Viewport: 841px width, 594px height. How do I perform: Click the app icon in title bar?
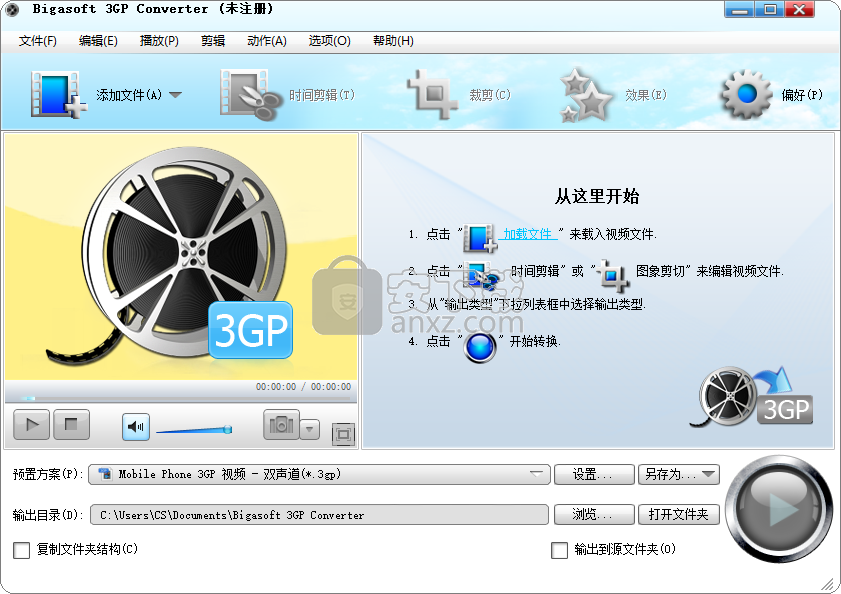[x=12, y=9]
